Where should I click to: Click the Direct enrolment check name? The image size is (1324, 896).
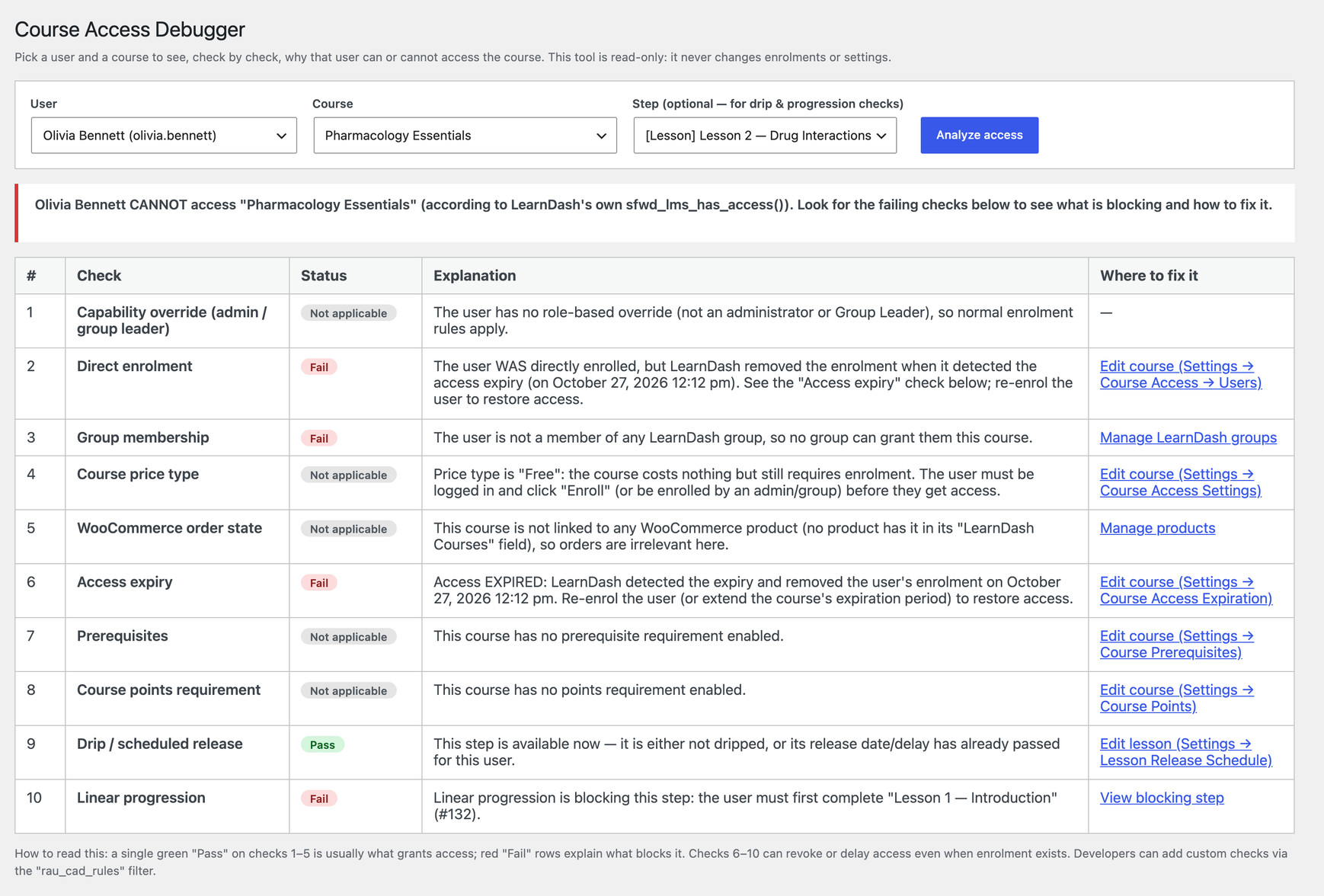pyautogui.click(x=135, y=366)
